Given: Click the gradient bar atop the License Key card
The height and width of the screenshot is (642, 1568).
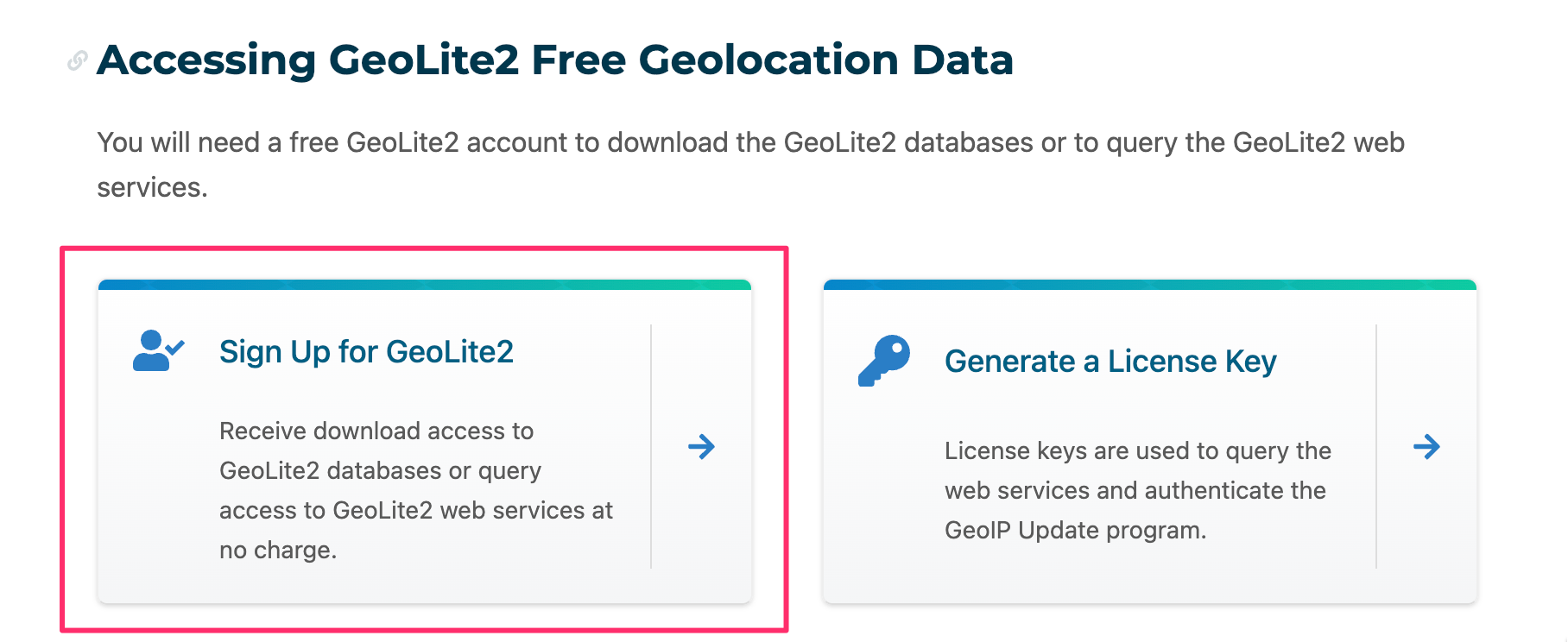Looking at the screenshot, I should [1151, 283].
